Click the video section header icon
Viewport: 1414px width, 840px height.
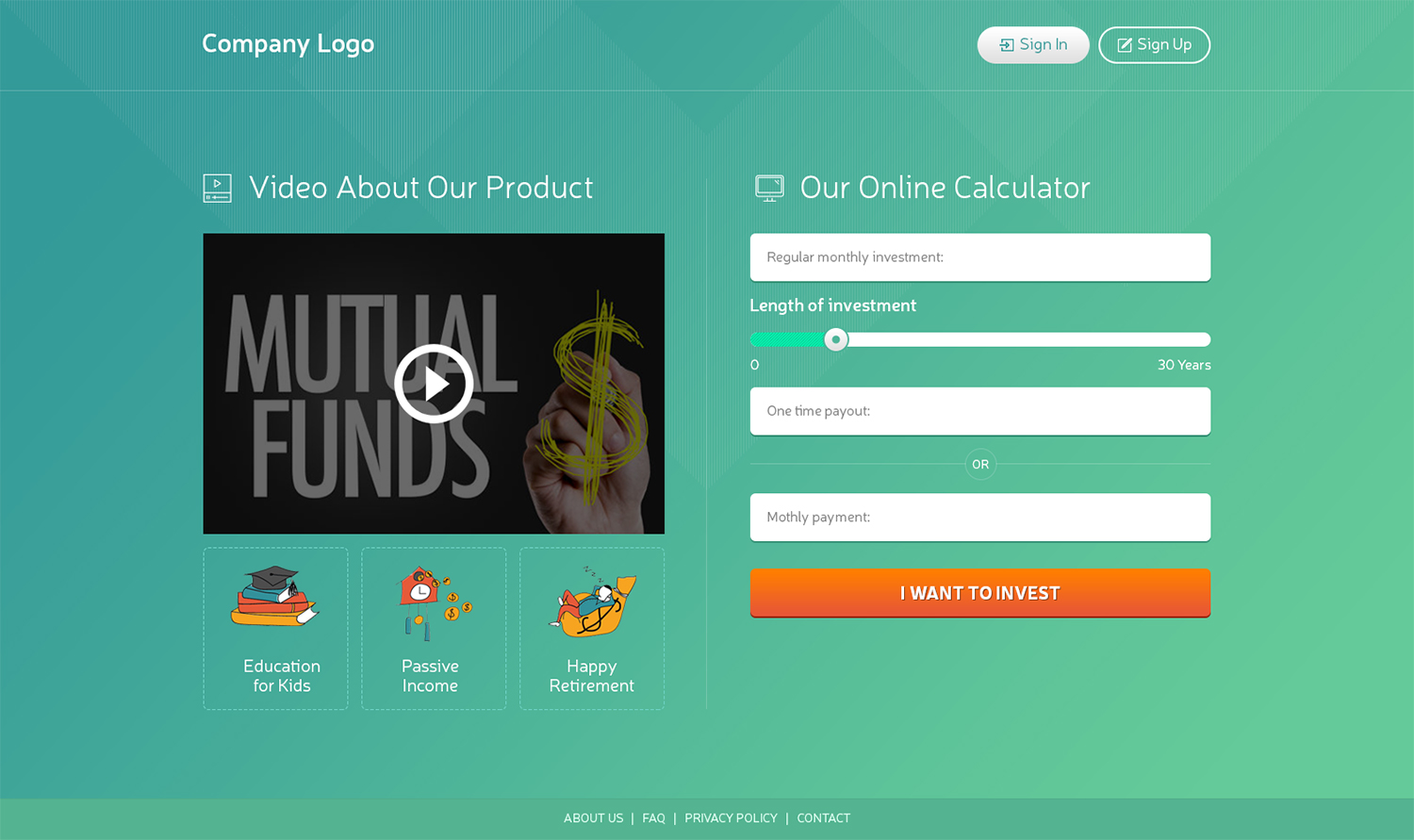217,188
